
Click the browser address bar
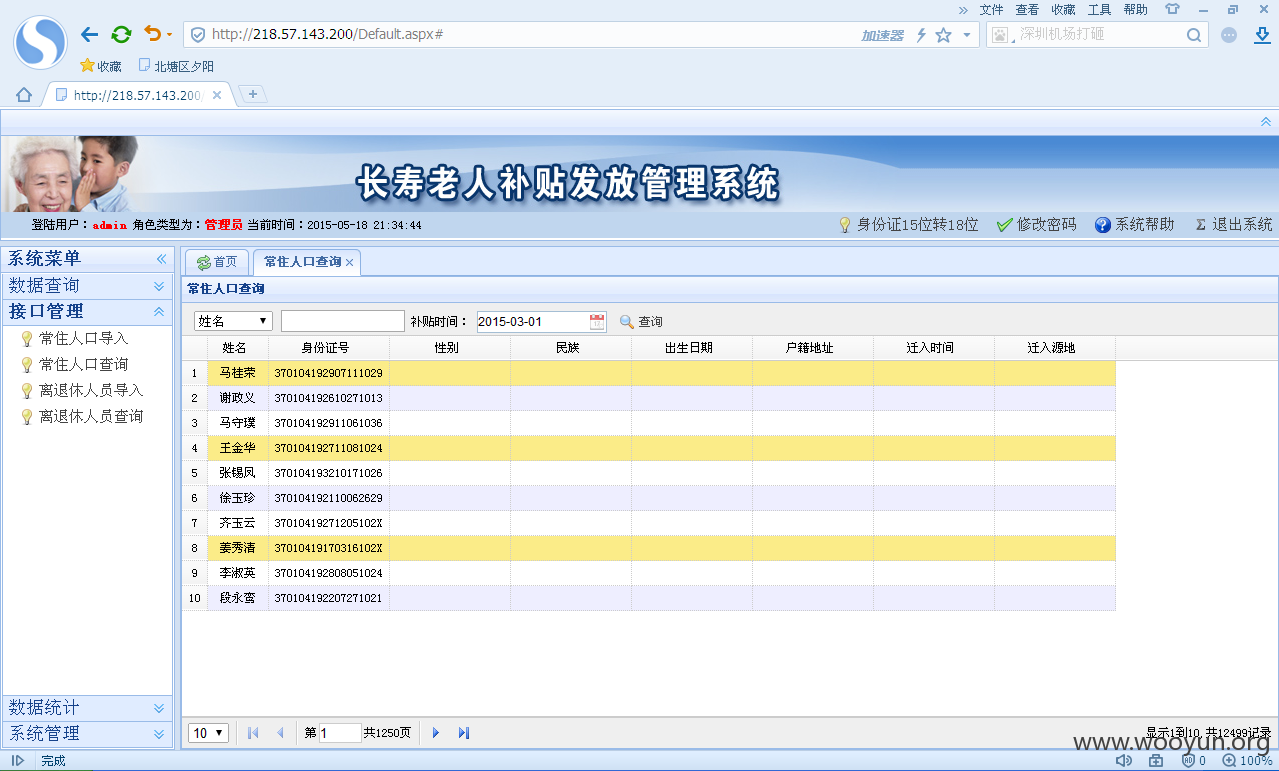520,35
